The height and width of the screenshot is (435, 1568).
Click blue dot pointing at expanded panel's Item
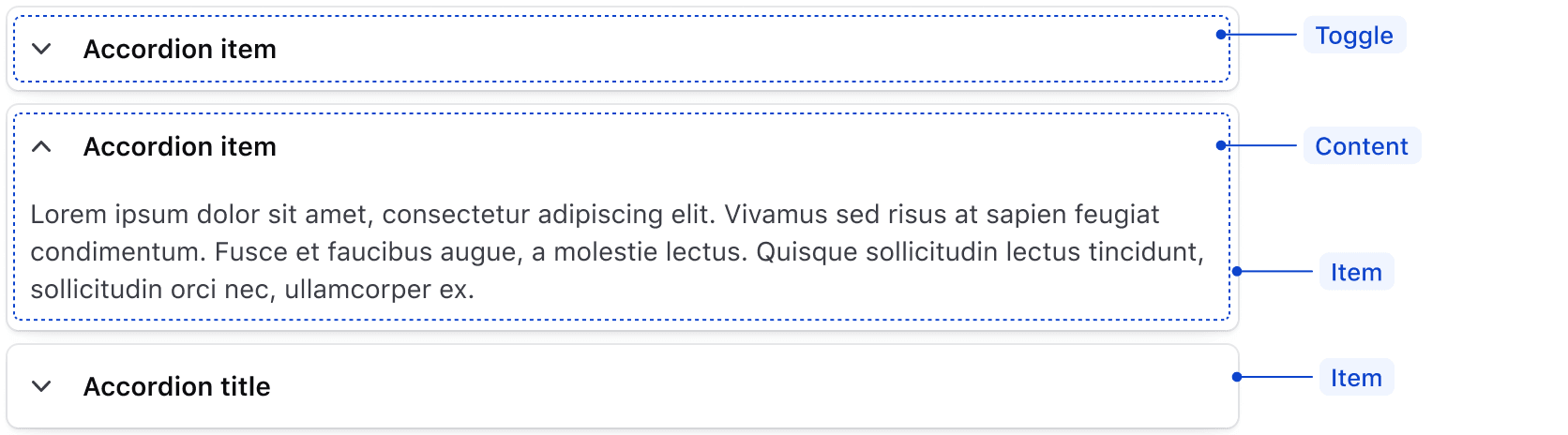click(1237, 271)
